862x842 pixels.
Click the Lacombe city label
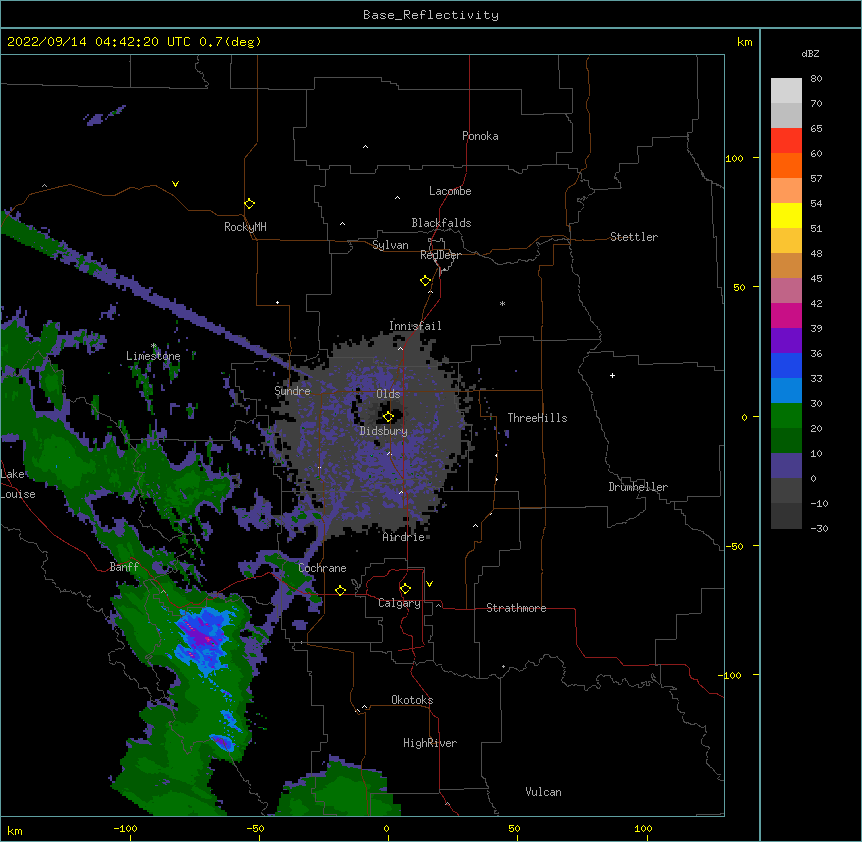(x=450, y=191)
